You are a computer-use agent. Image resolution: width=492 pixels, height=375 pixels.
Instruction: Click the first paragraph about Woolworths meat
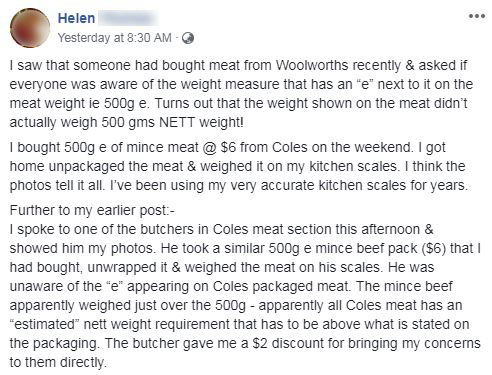coord(241,94)
